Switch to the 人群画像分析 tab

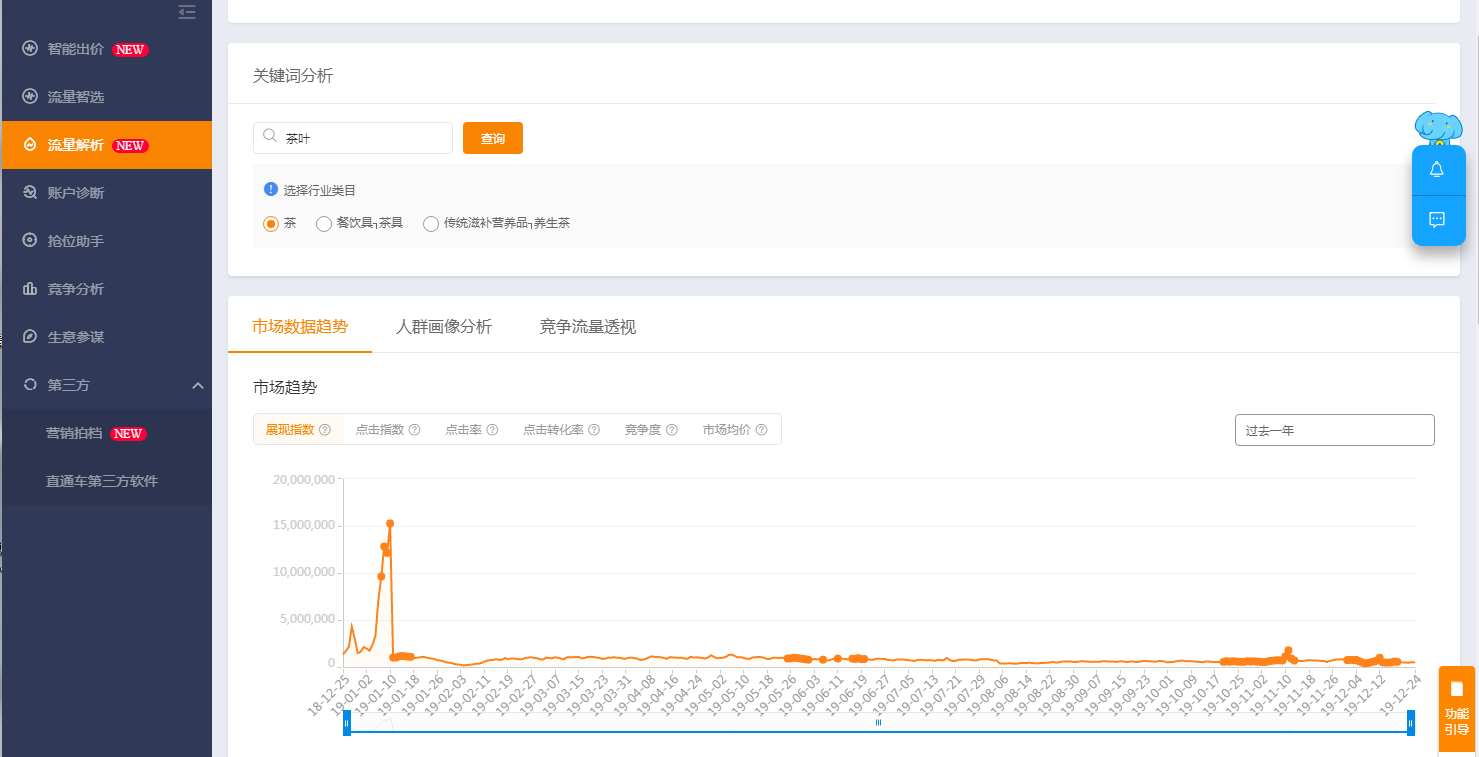444,327
